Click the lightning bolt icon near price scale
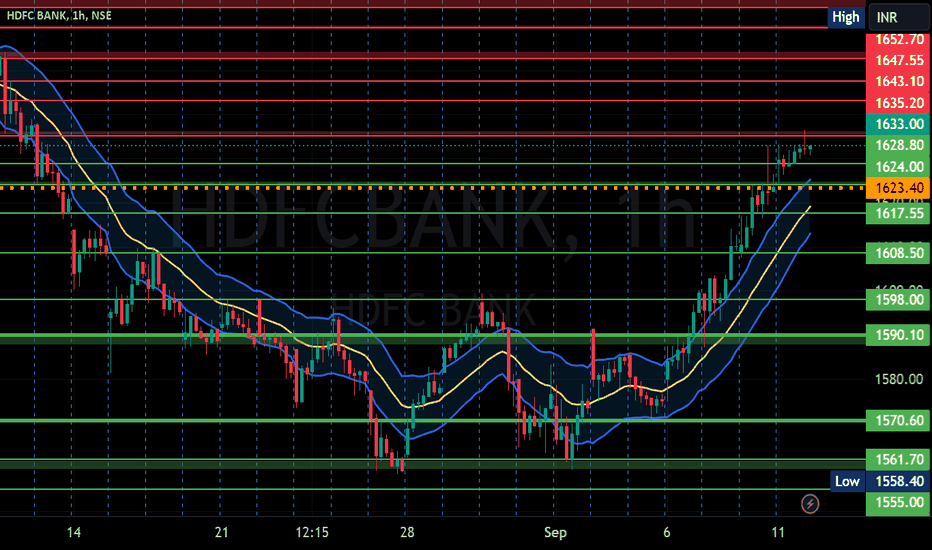The width and height of the screenshot is (932, 550). 810,504
